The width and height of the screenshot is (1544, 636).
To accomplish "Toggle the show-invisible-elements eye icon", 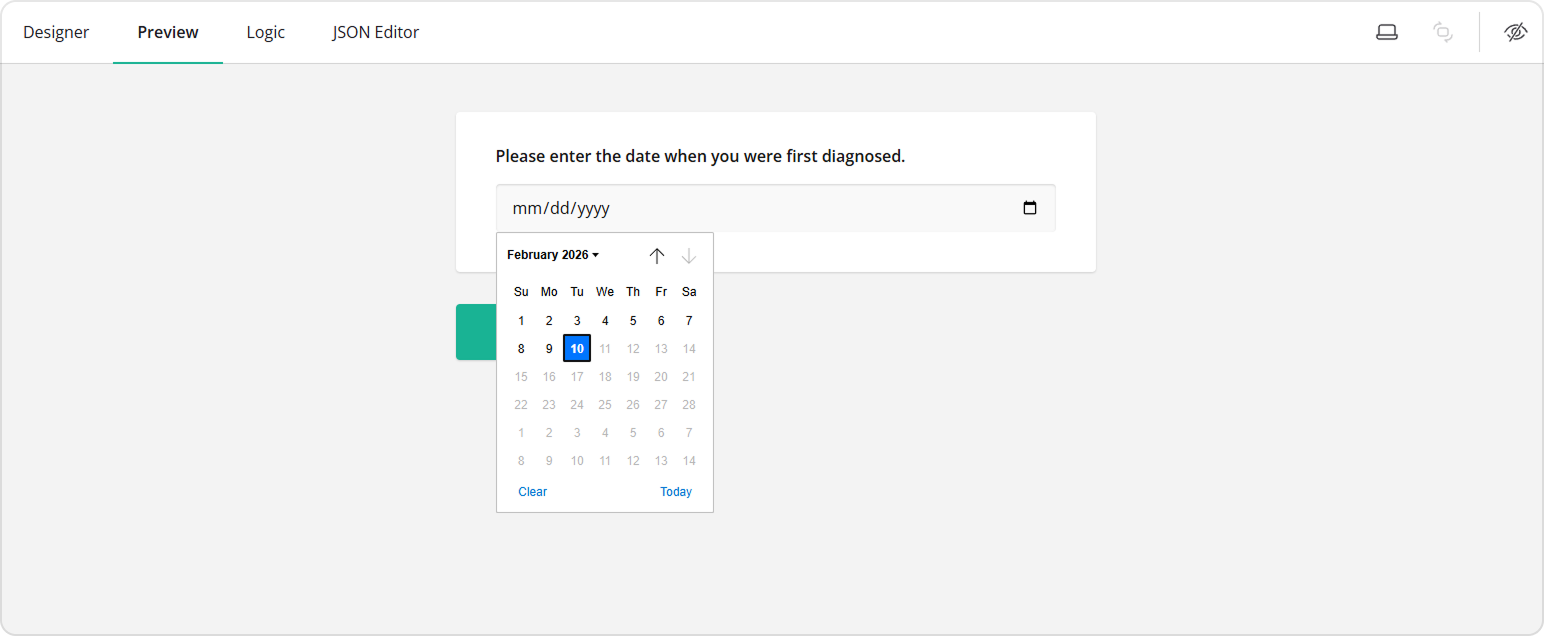I will pyautogui.click(x=1515, y=31).
